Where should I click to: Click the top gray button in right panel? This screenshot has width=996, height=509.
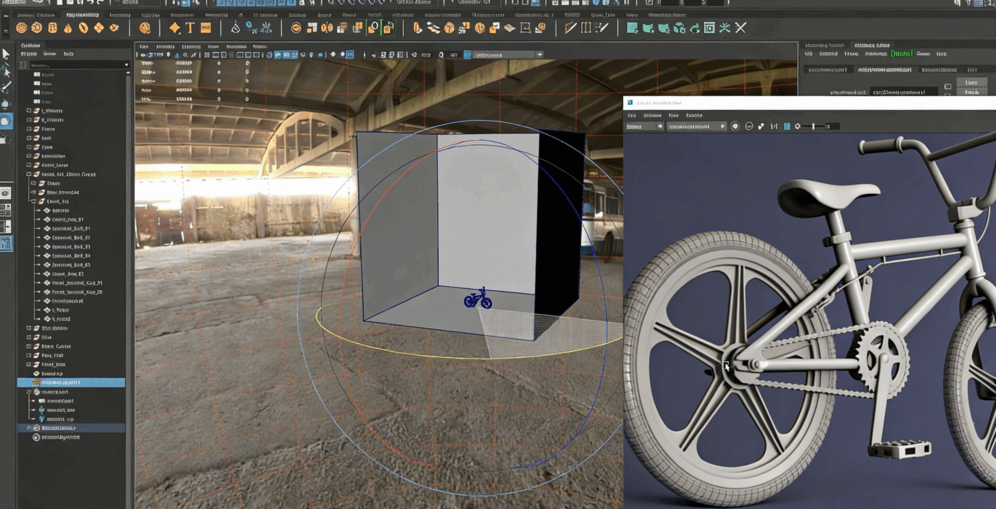[x=971, y=83]
